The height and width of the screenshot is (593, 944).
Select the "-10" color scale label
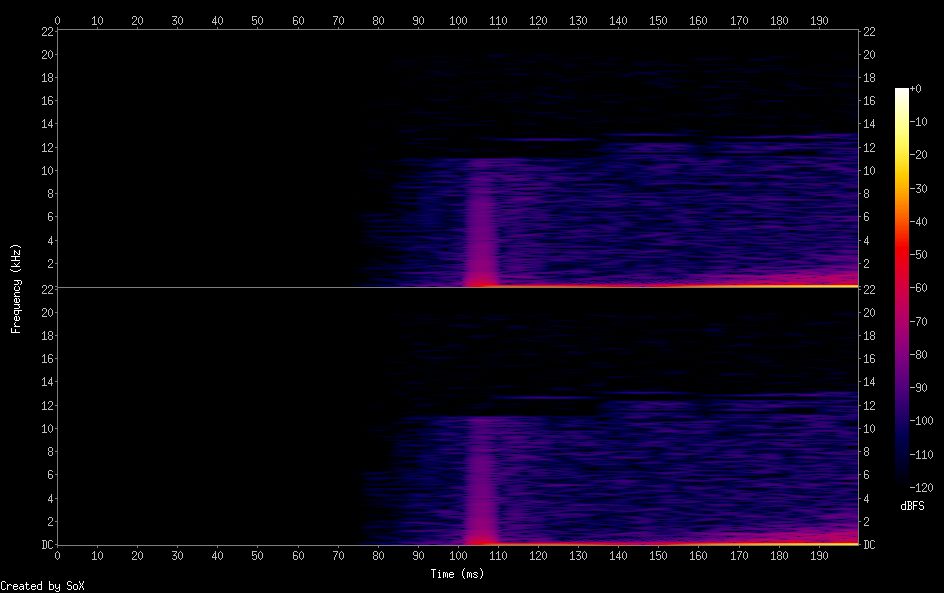pyautogui.click(x=919, y=122)
